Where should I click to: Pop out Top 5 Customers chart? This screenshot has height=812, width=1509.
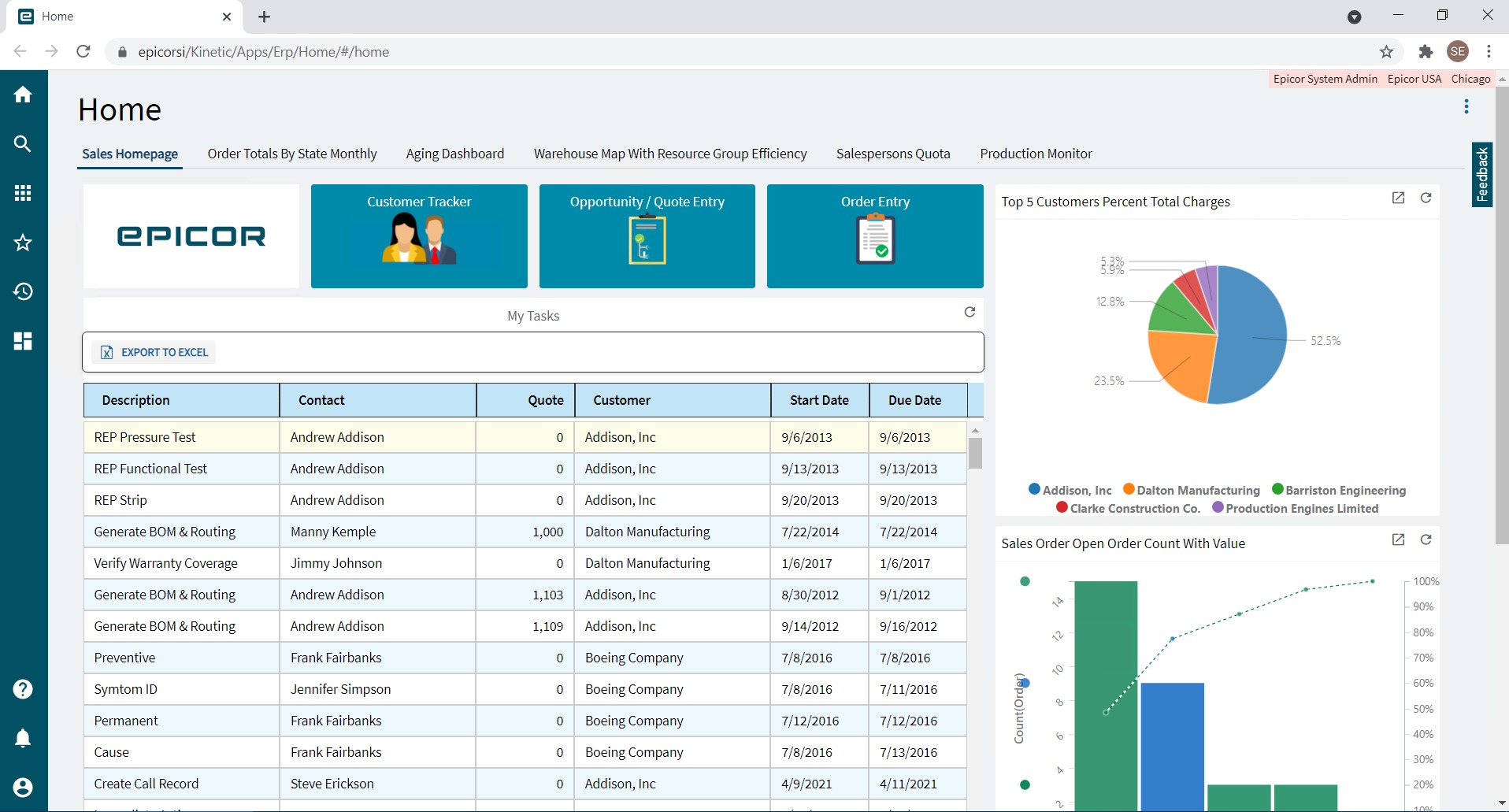point(1398,198)
